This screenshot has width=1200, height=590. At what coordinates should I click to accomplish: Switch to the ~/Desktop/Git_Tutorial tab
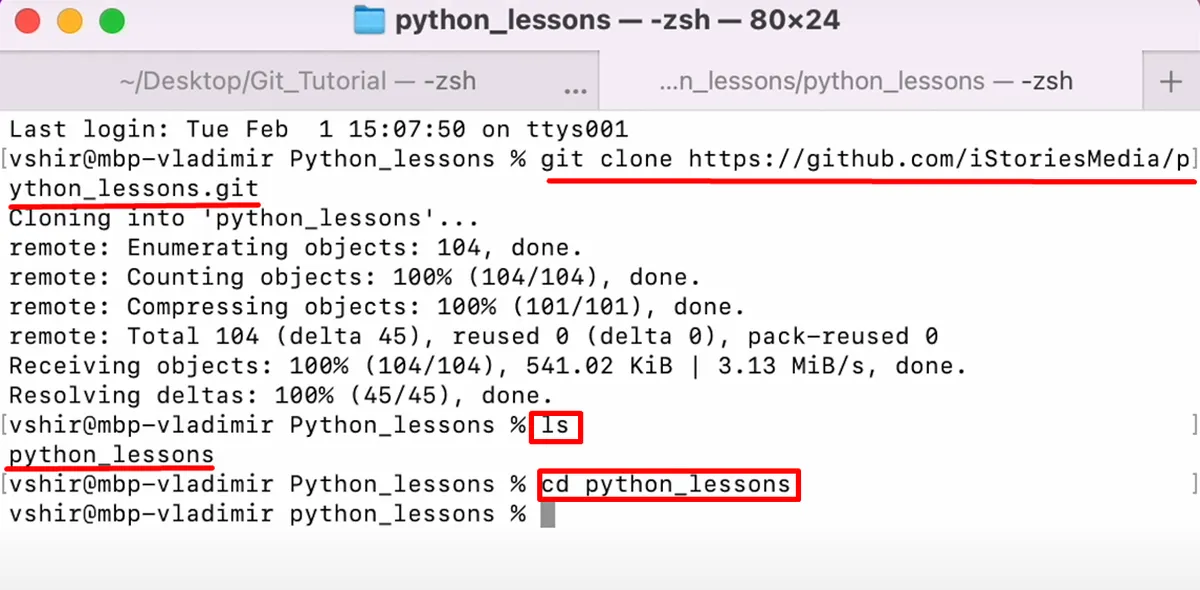[x=298, y=81]
